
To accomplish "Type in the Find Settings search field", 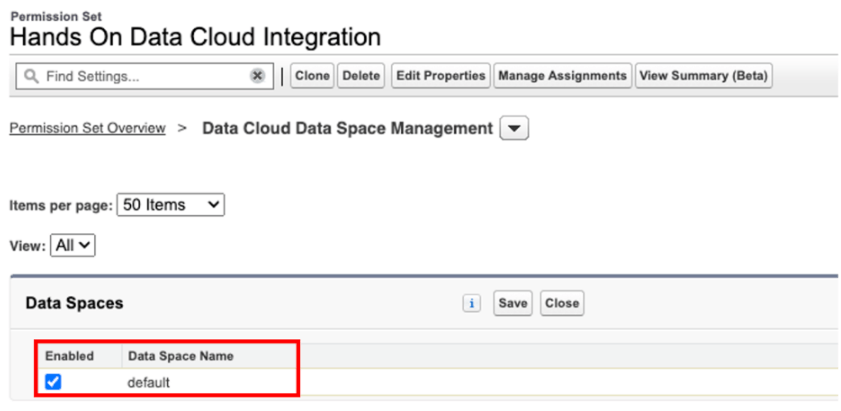I will 140,76.
